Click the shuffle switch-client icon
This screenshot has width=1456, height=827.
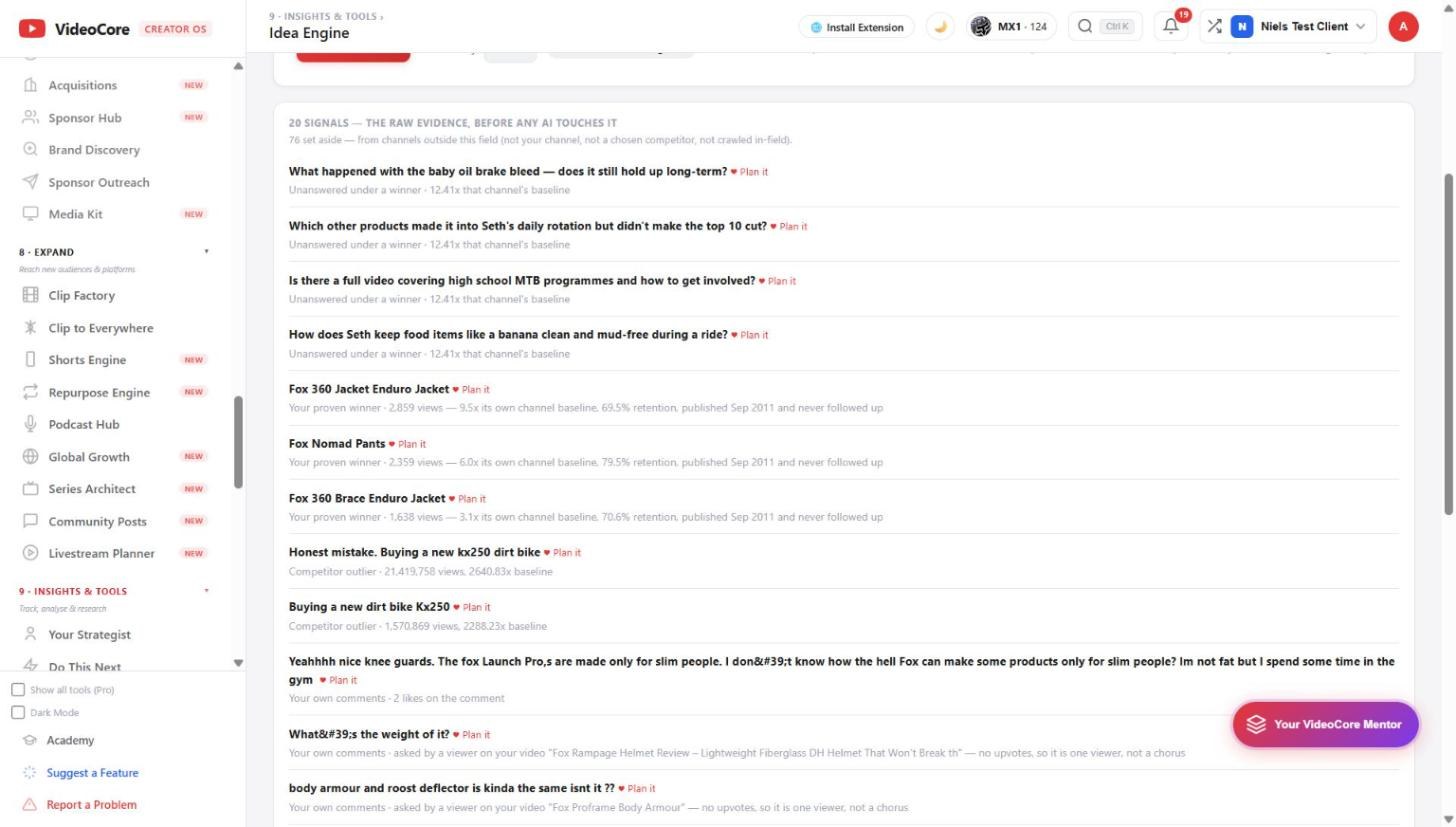(1214, 27)
